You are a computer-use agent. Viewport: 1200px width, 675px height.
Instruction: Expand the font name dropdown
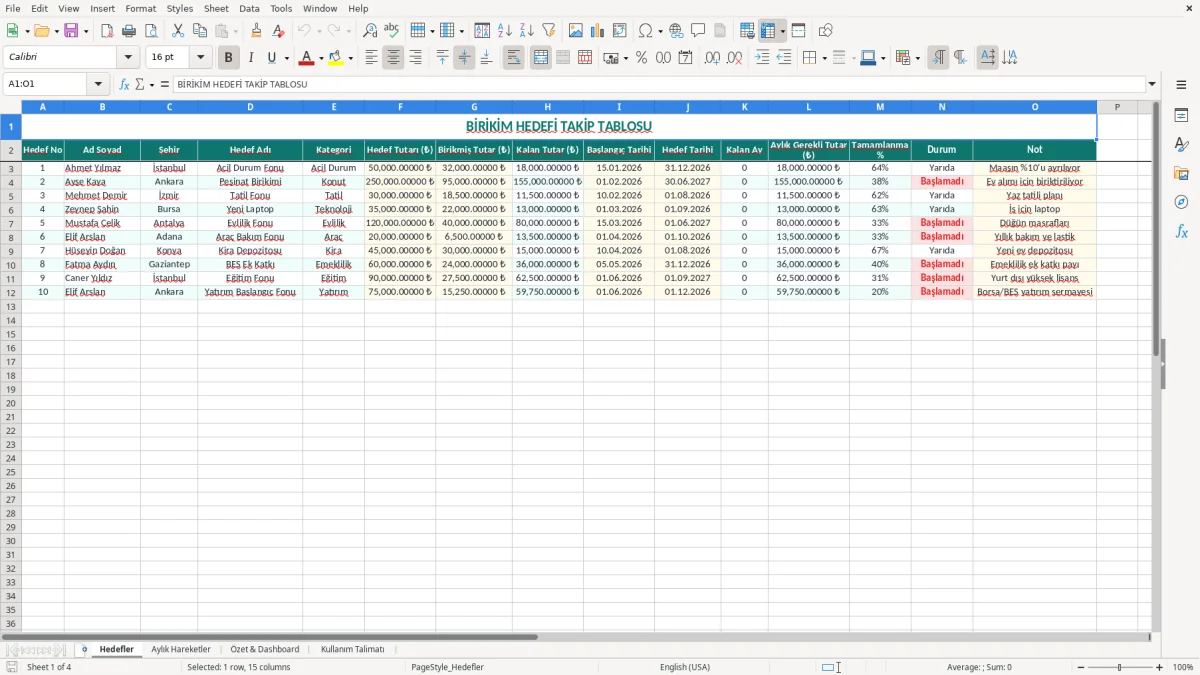point(128,58)
